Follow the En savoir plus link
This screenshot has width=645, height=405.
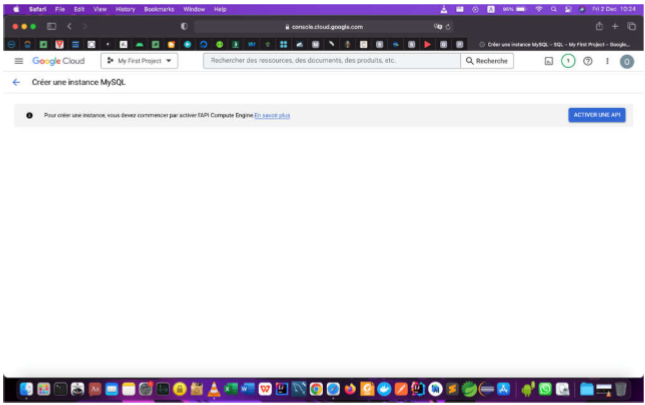click(x=272, y=116)
